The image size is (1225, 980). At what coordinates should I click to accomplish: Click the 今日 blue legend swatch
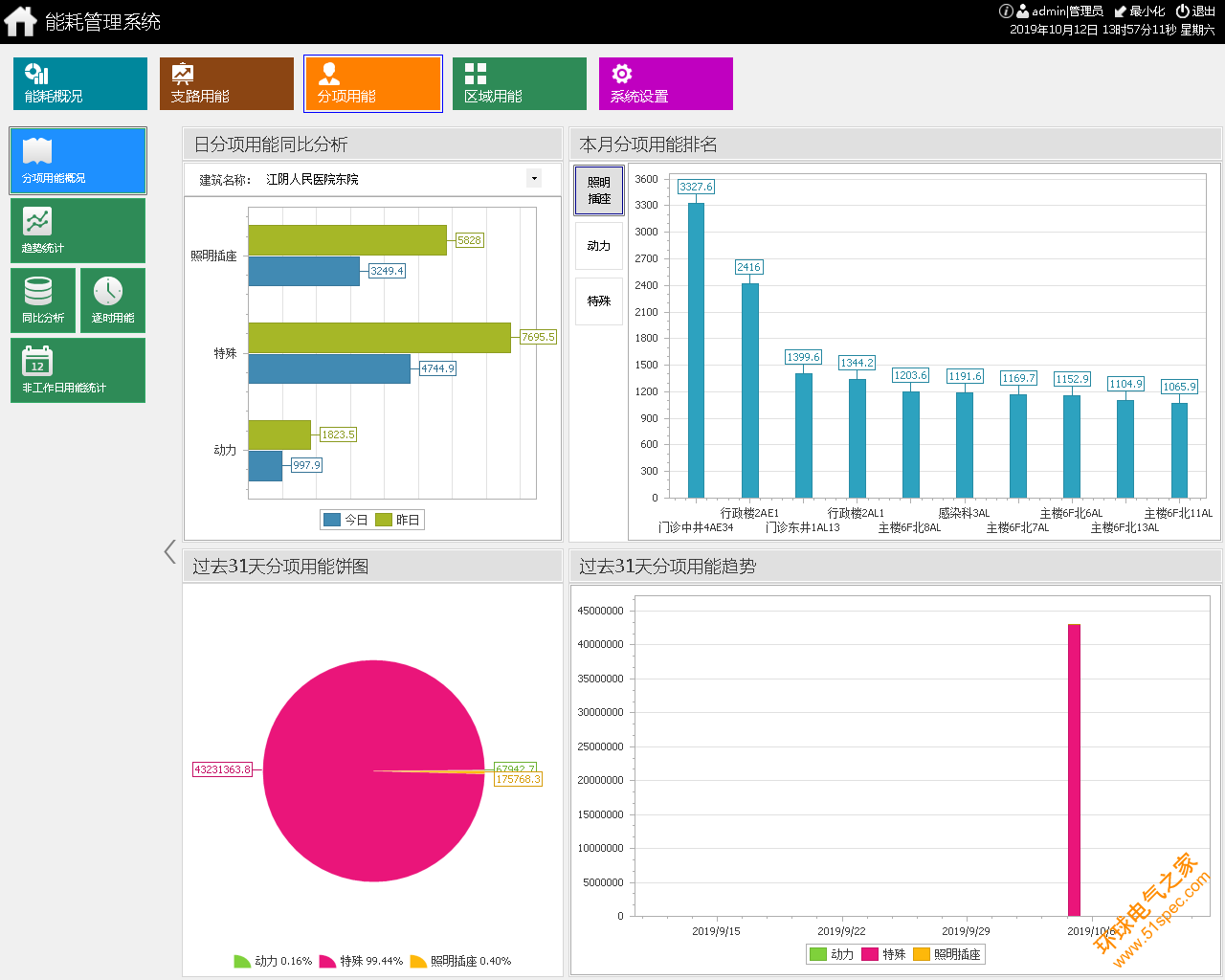(x=332, y=520)
